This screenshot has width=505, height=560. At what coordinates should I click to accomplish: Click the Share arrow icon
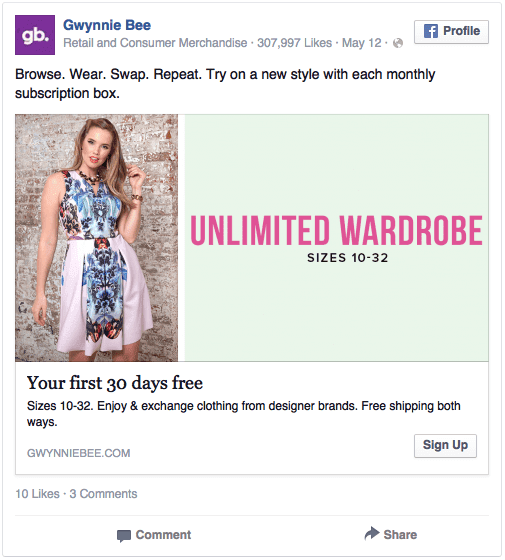[x=372, y=534]
